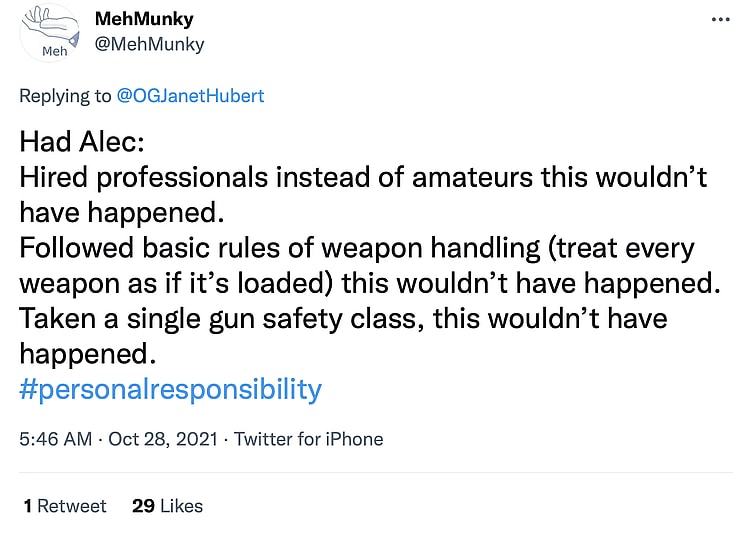Click the hand drawing in the avatar

50,23
